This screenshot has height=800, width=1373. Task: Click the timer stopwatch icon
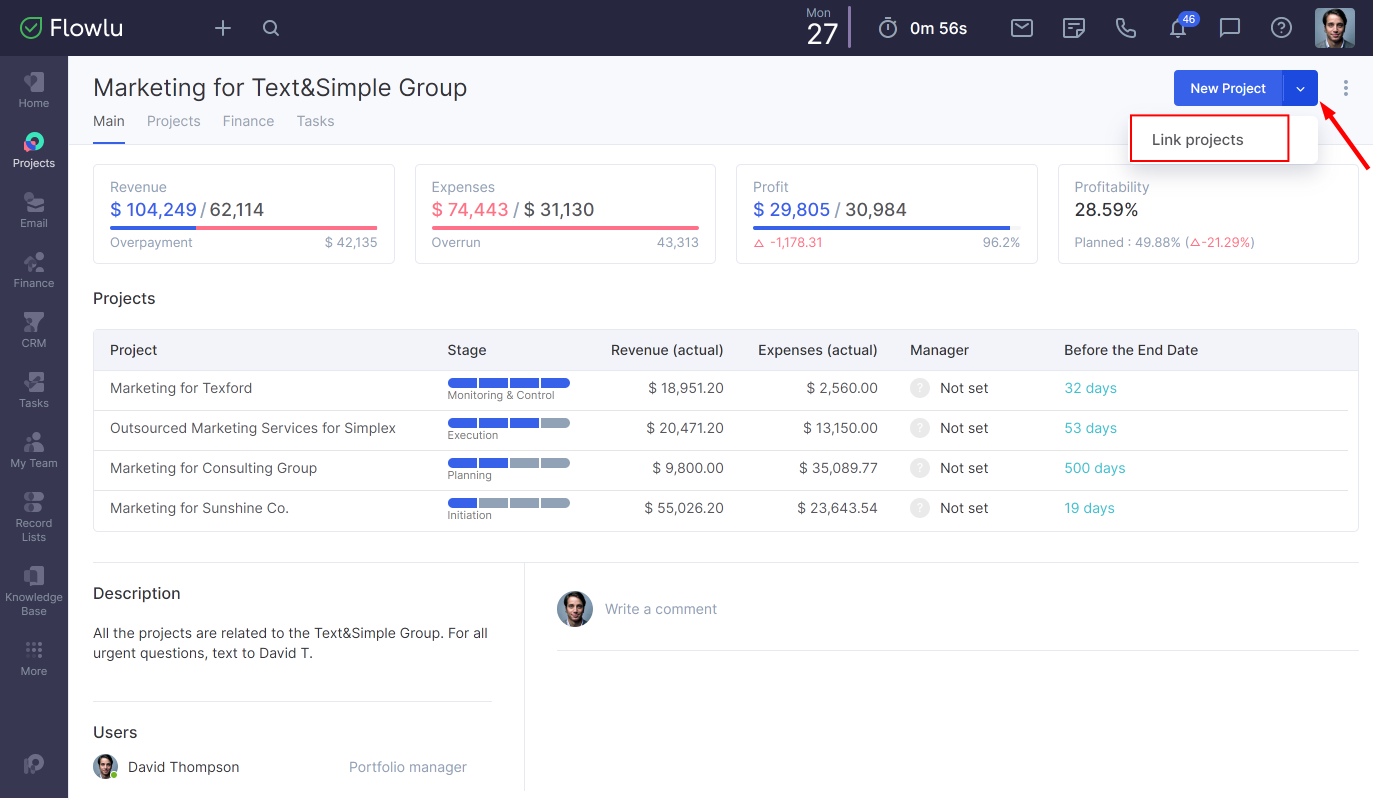point(888,28)
